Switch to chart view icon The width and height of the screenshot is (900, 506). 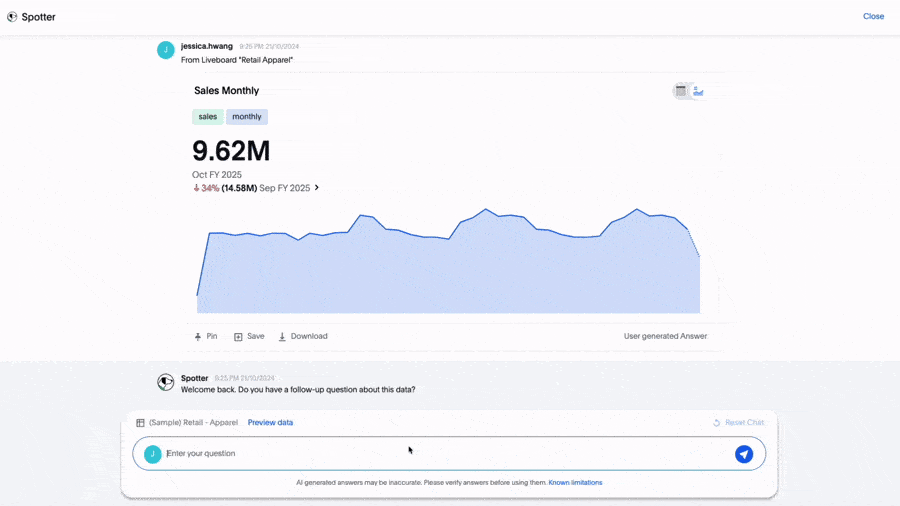pyautogui.click(x=698, y=91)
